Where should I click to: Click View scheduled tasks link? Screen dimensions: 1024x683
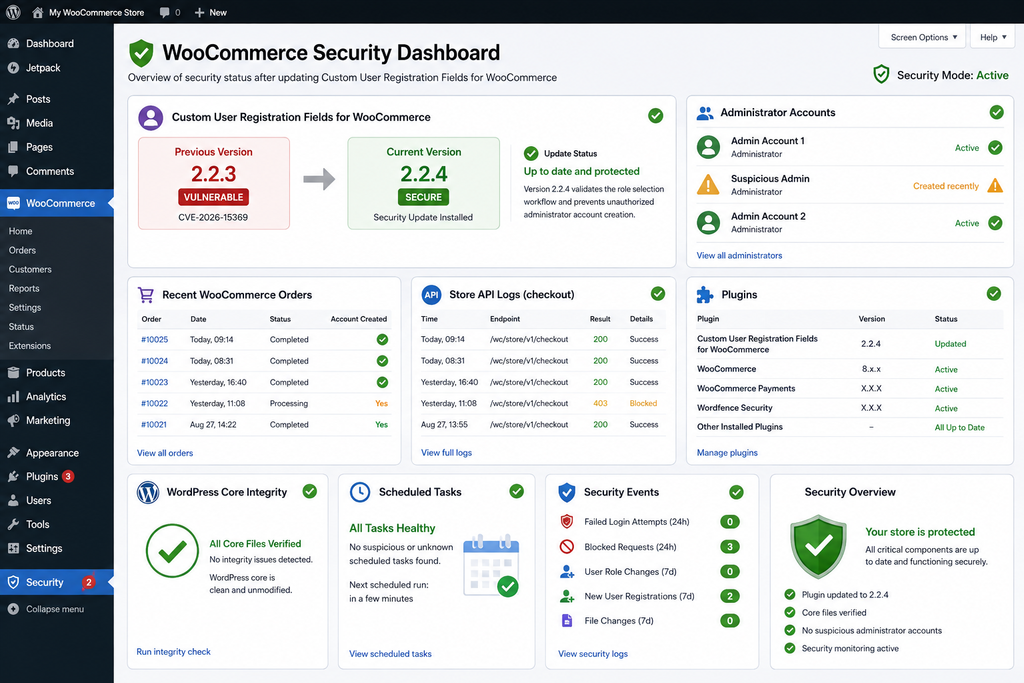tap(390, 654)
